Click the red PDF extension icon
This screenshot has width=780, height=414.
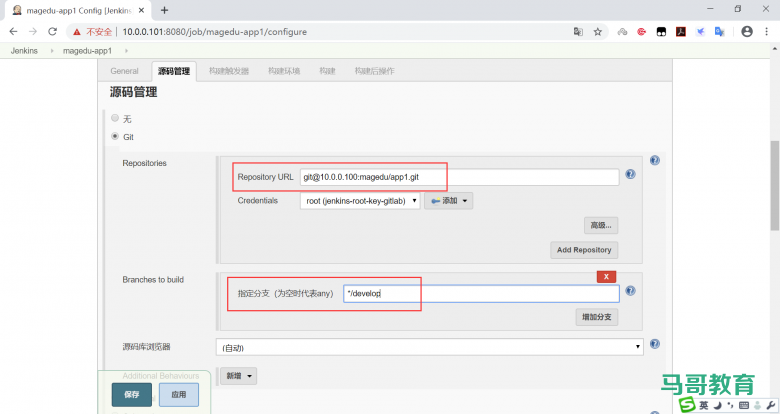(x=681, y=32)
